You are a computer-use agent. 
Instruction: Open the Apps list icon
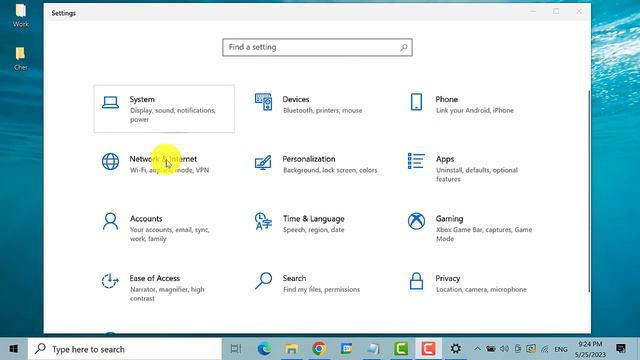(x=416, y=161)
